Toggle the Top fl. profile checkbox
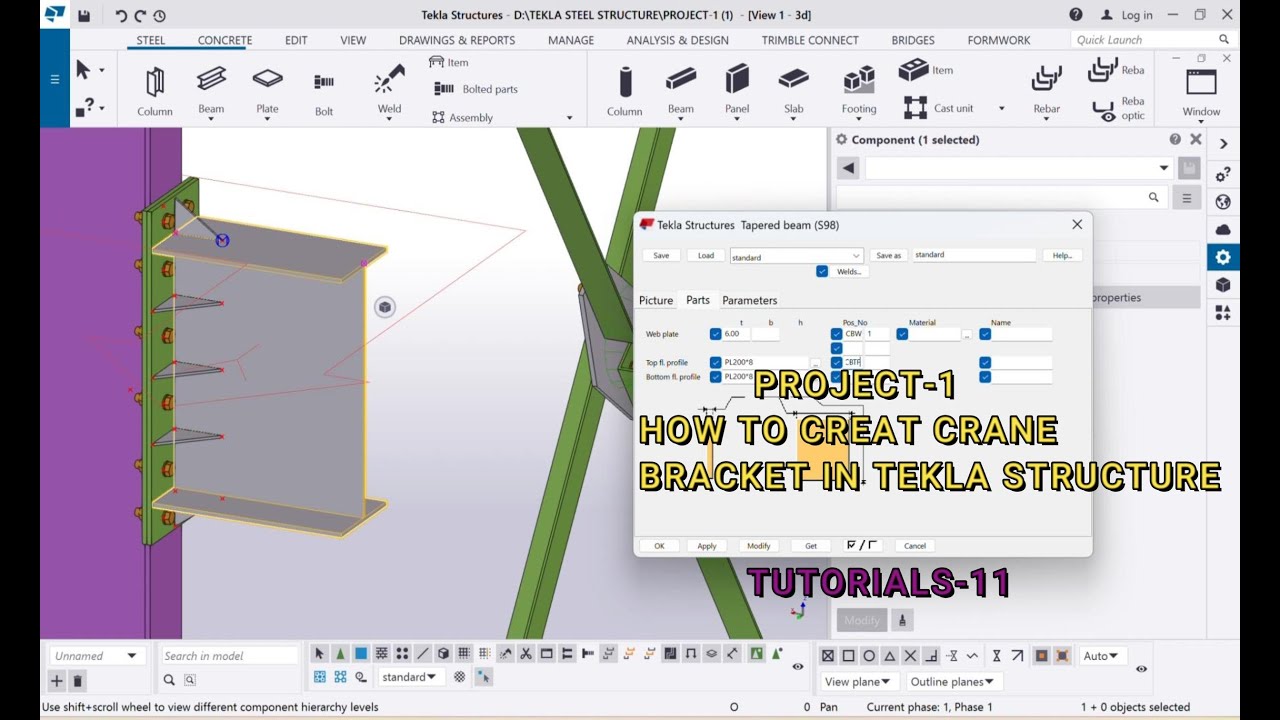The width and height of the screenshot is (1280, 720). point(715,362)
